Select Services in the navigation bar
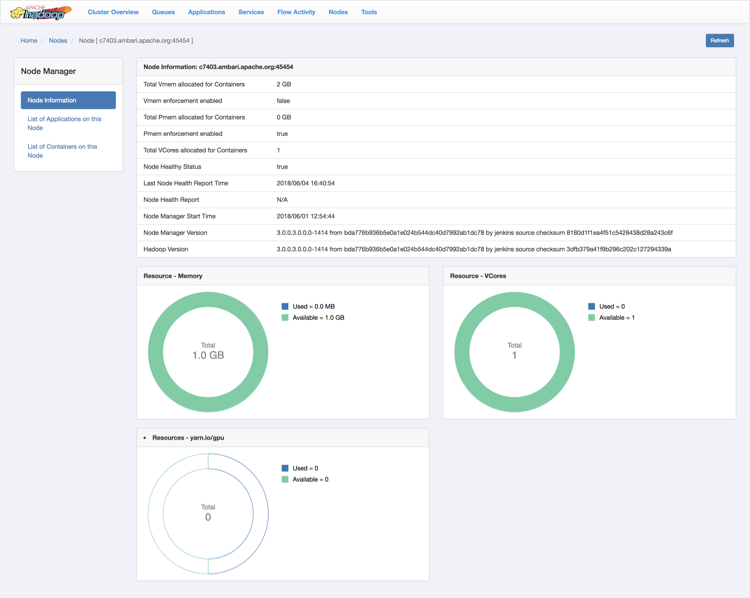 click(x=251, y=12)
